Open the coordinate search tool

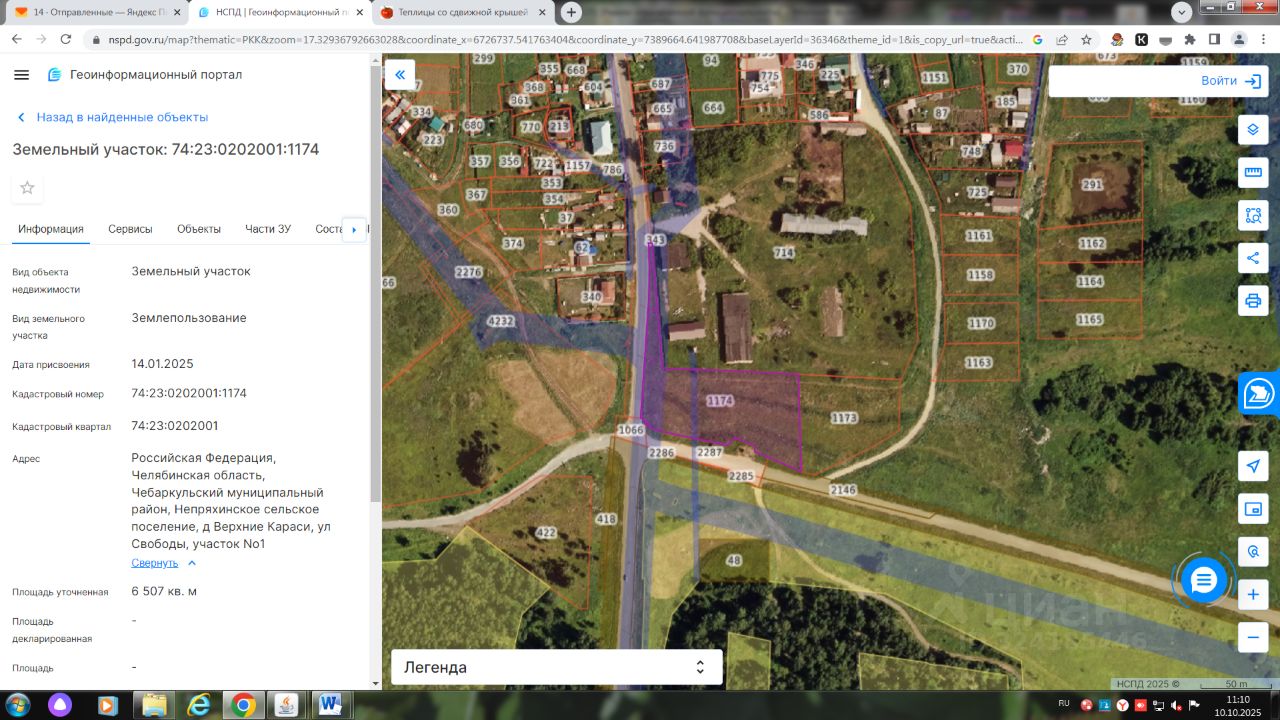(x=1253, y=552)
